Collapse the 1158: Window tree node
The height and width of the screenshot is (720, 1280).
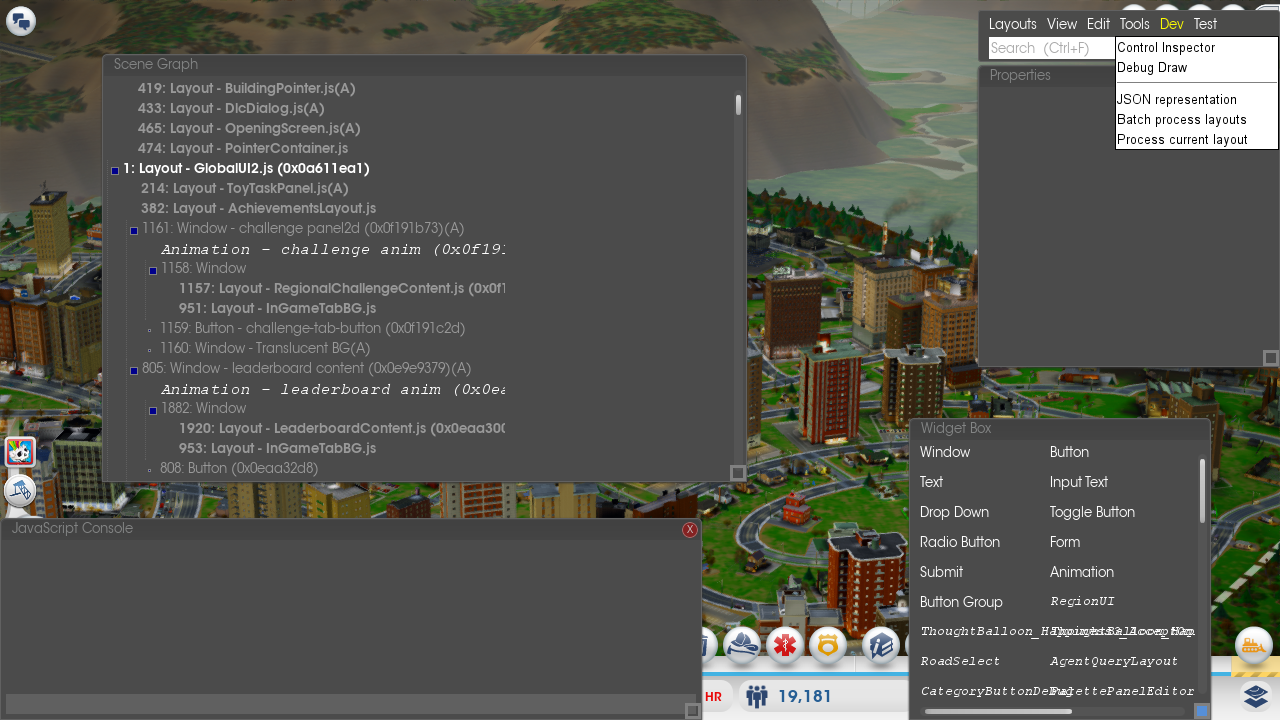[153, 271]
